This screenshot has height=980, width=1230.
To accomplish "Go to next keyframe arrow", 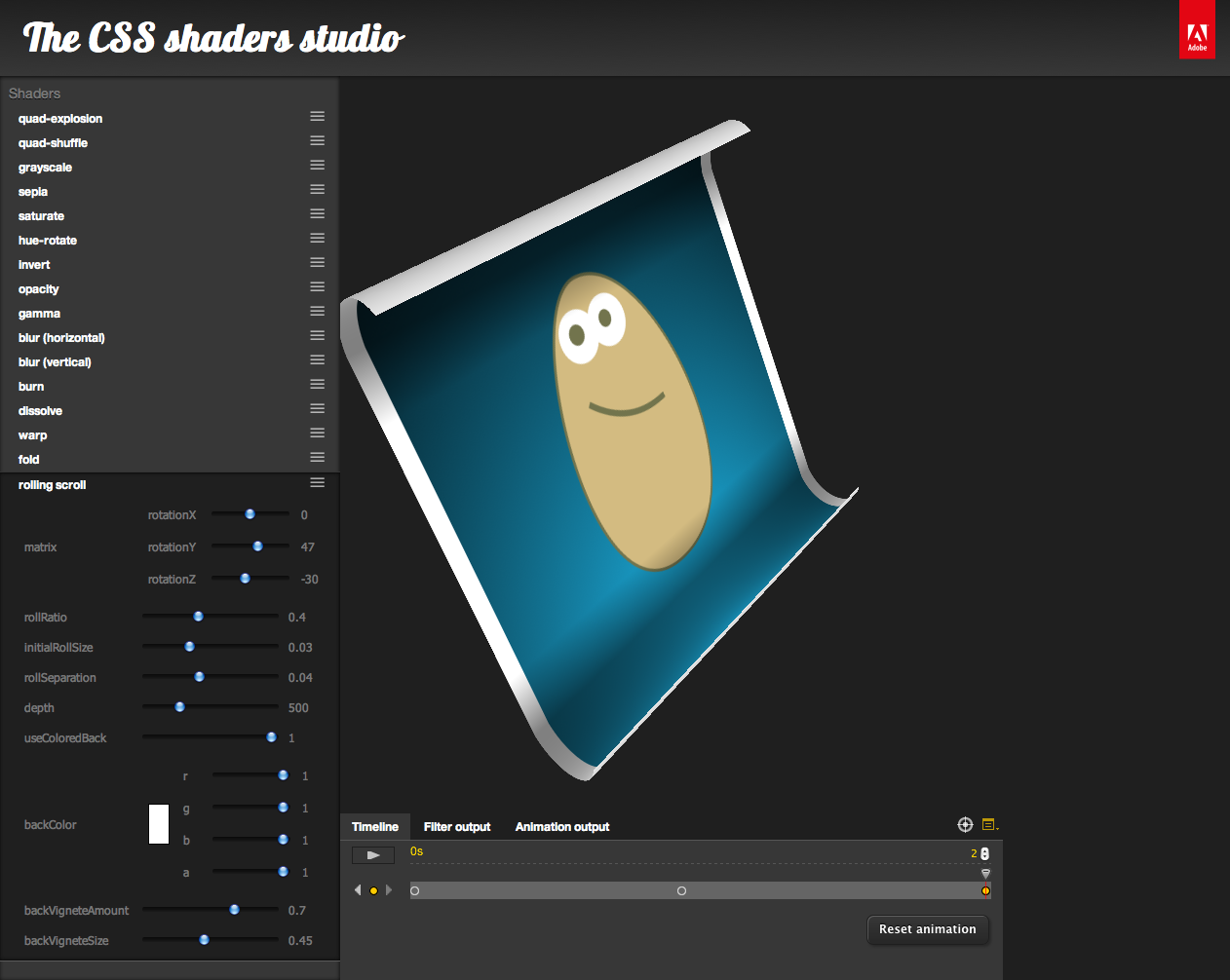I will (x=389, y=889).
